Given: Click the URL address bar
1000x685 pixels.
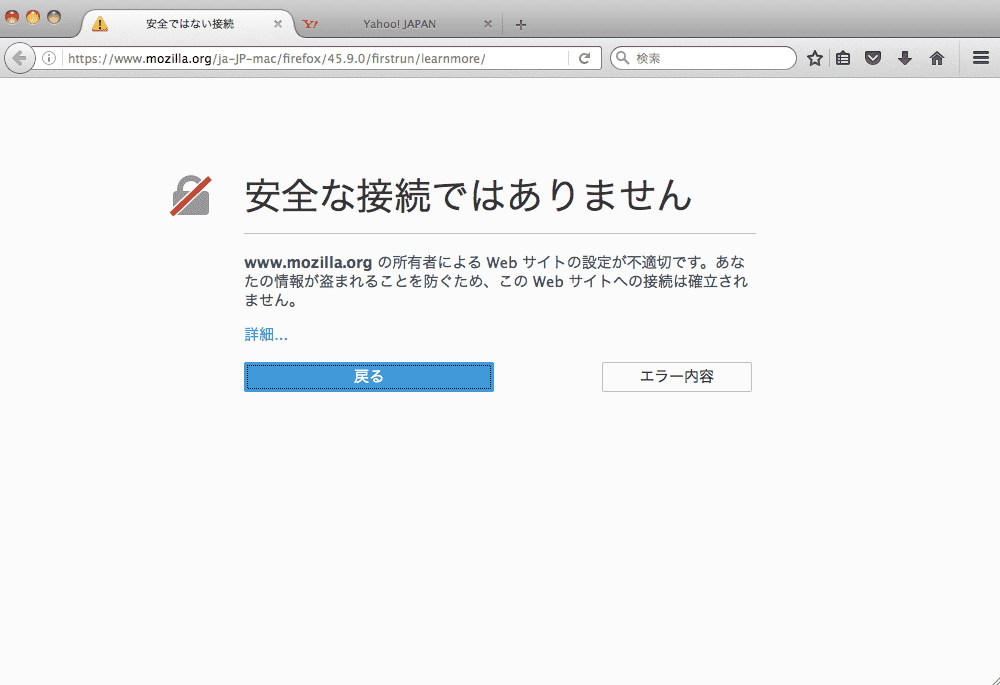Looking at the screenshot, I should 317,59.
